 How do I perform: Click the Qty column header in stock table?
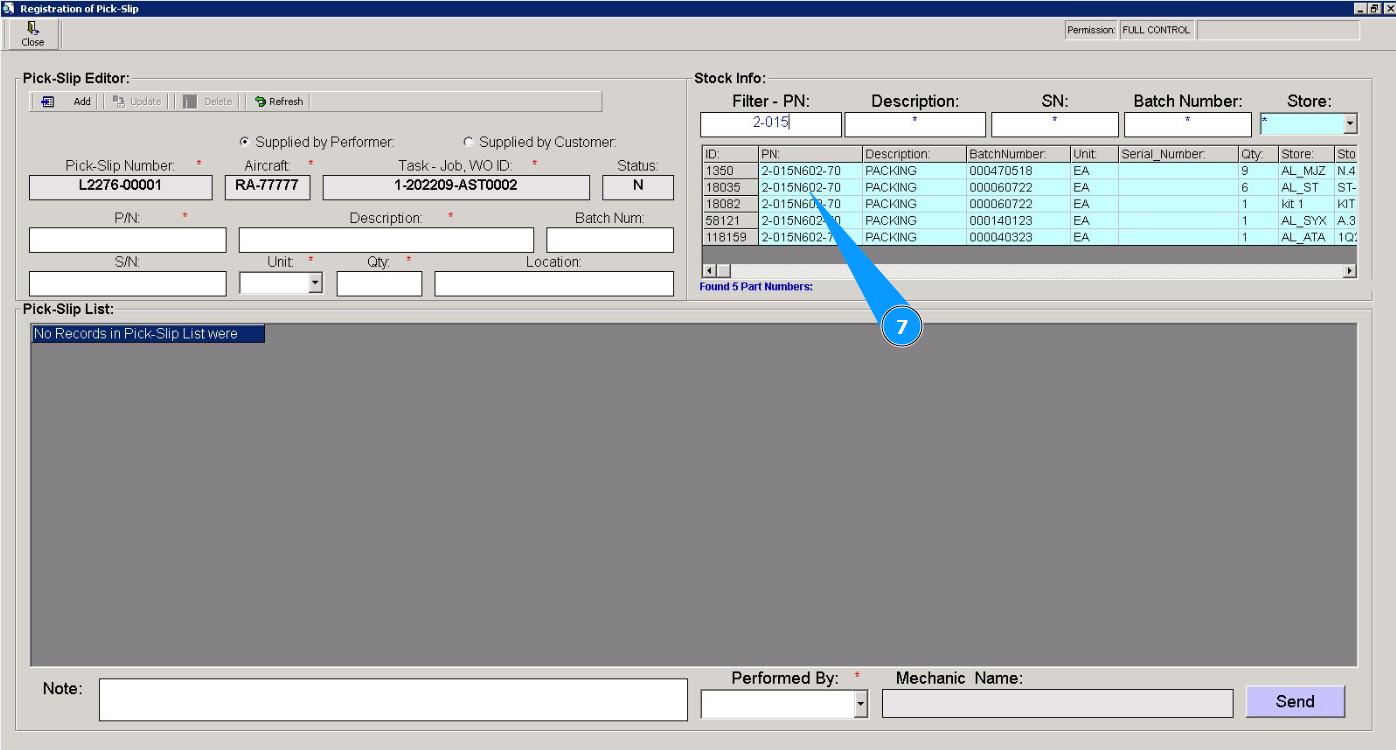point(1258,155)
